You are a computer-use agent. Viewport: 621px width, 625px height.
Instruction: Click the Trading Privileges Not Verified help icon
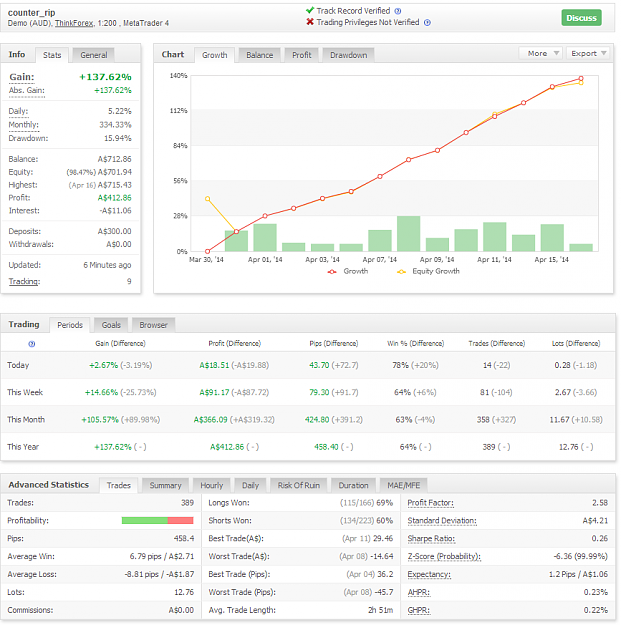point(427,23)
